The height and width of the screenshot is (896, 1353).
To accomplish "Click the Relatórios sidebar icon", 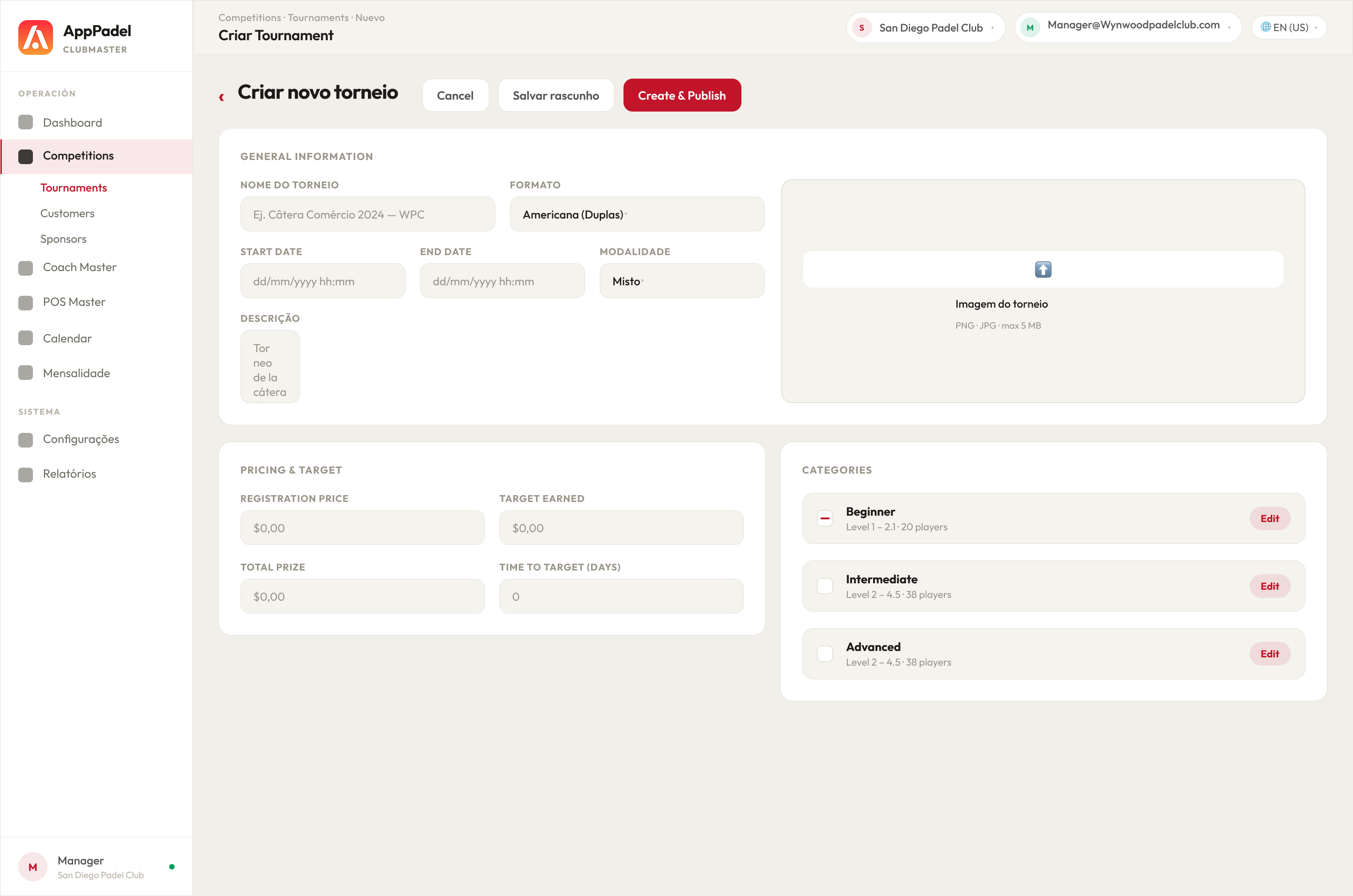I will coord(26,475).
